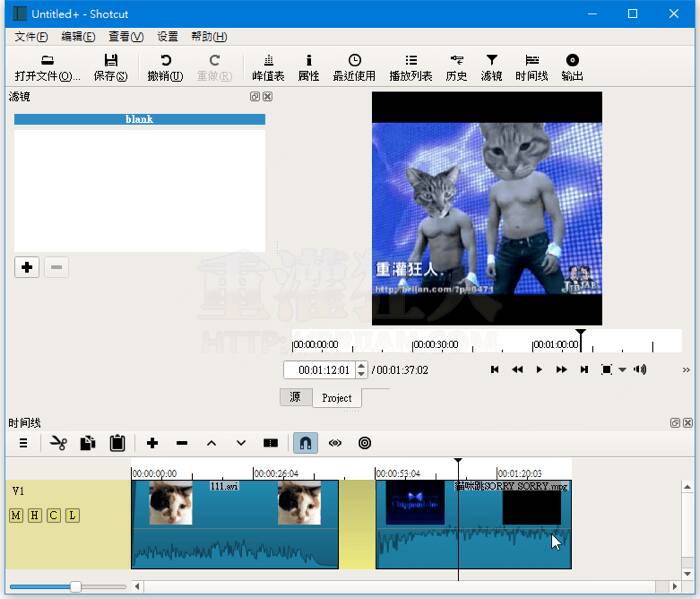Copy the selected timeline clip
This screenshot has height=599, width=700.
(x=88, y=443)
